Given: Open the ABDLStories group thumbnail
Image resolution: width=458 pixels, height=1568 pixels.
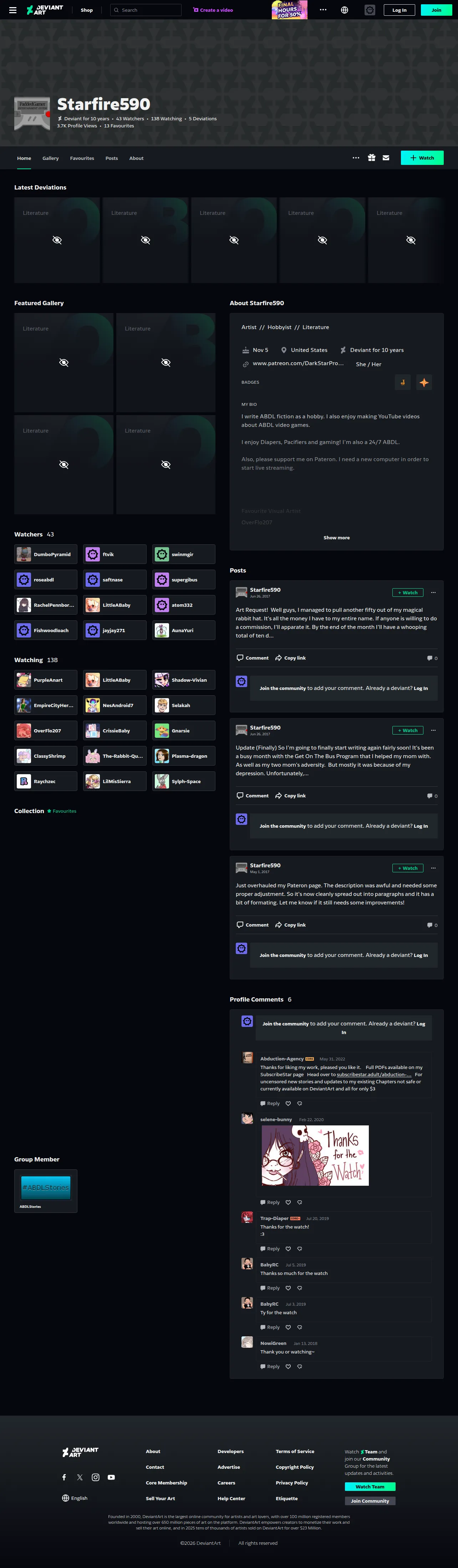Looking at the screenshot, I should (x=46, y=1187).
